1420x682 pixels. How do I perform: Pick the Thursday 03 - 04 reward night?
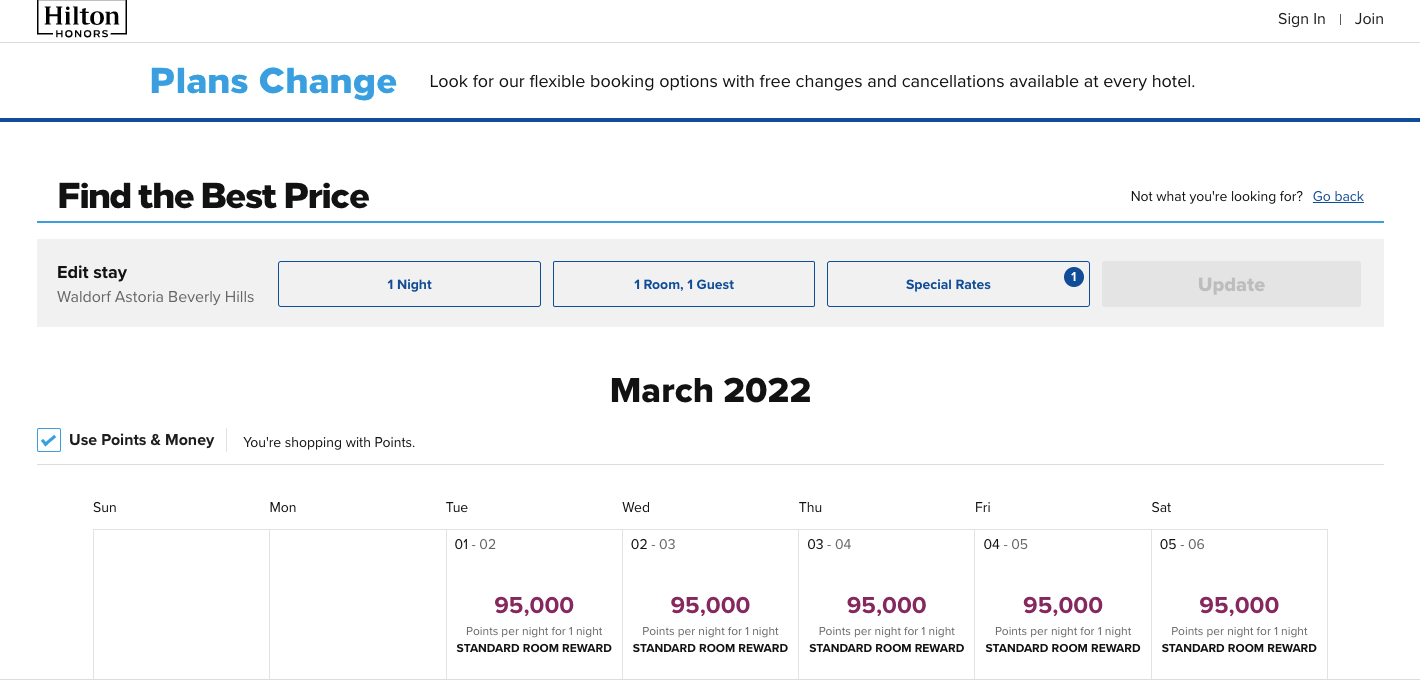(886, 605)
